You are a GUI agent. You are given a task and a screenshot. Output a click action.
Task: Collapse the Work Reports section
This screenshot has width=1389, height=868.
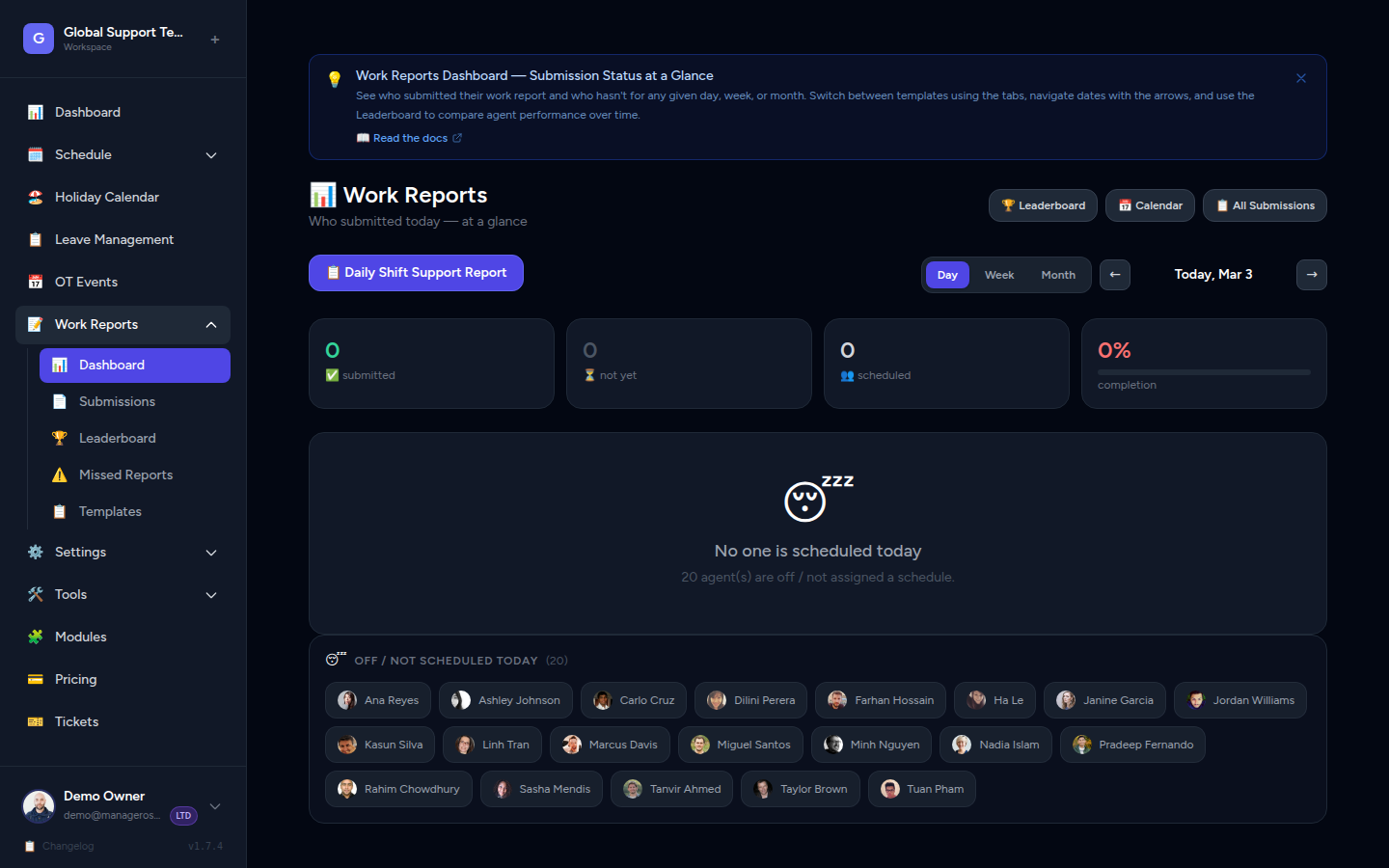pos(211,325)
